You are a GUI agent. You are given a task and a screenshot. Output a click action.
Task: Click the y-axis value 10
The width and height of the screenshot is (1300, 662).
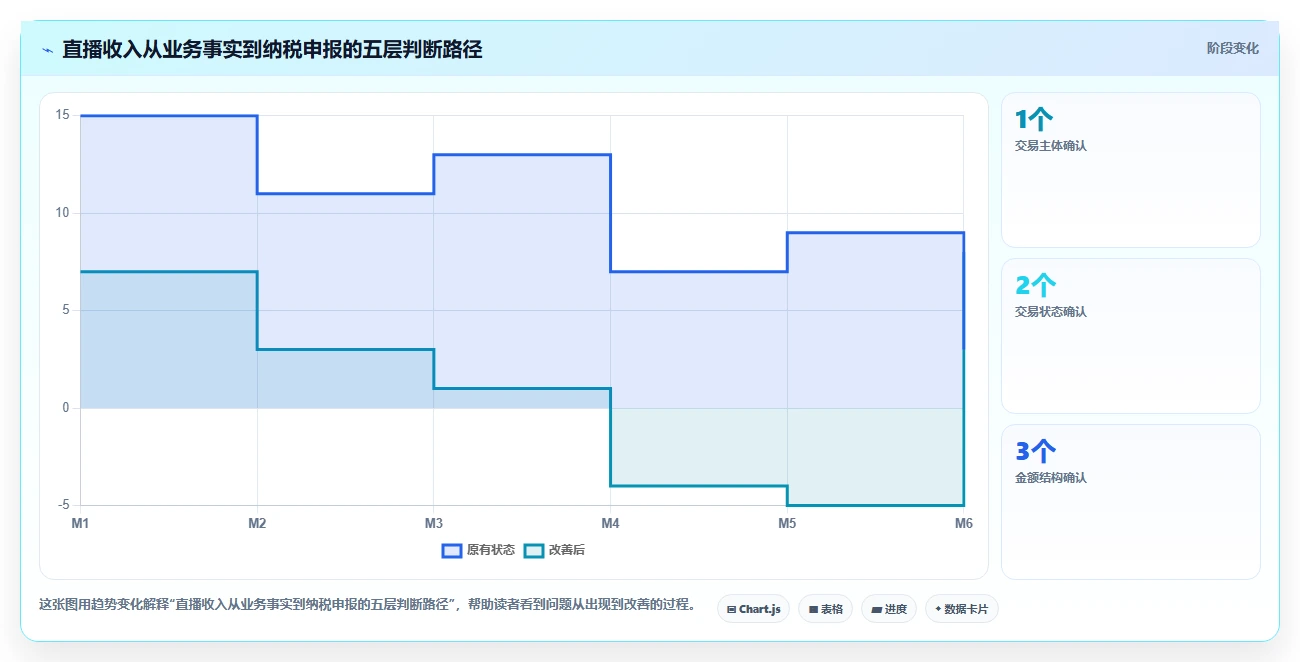point(62,213)
